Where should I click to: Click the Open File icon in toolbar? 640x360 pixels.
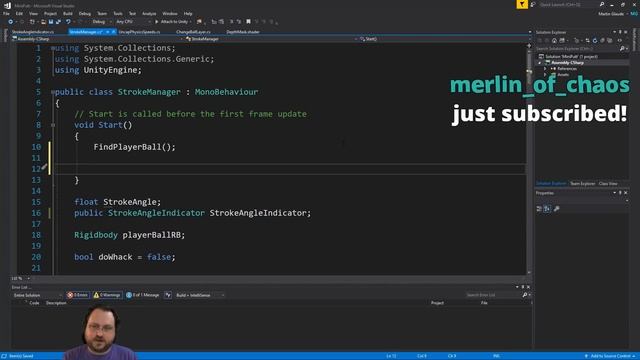pyautogui.click(x=43, y=22)
